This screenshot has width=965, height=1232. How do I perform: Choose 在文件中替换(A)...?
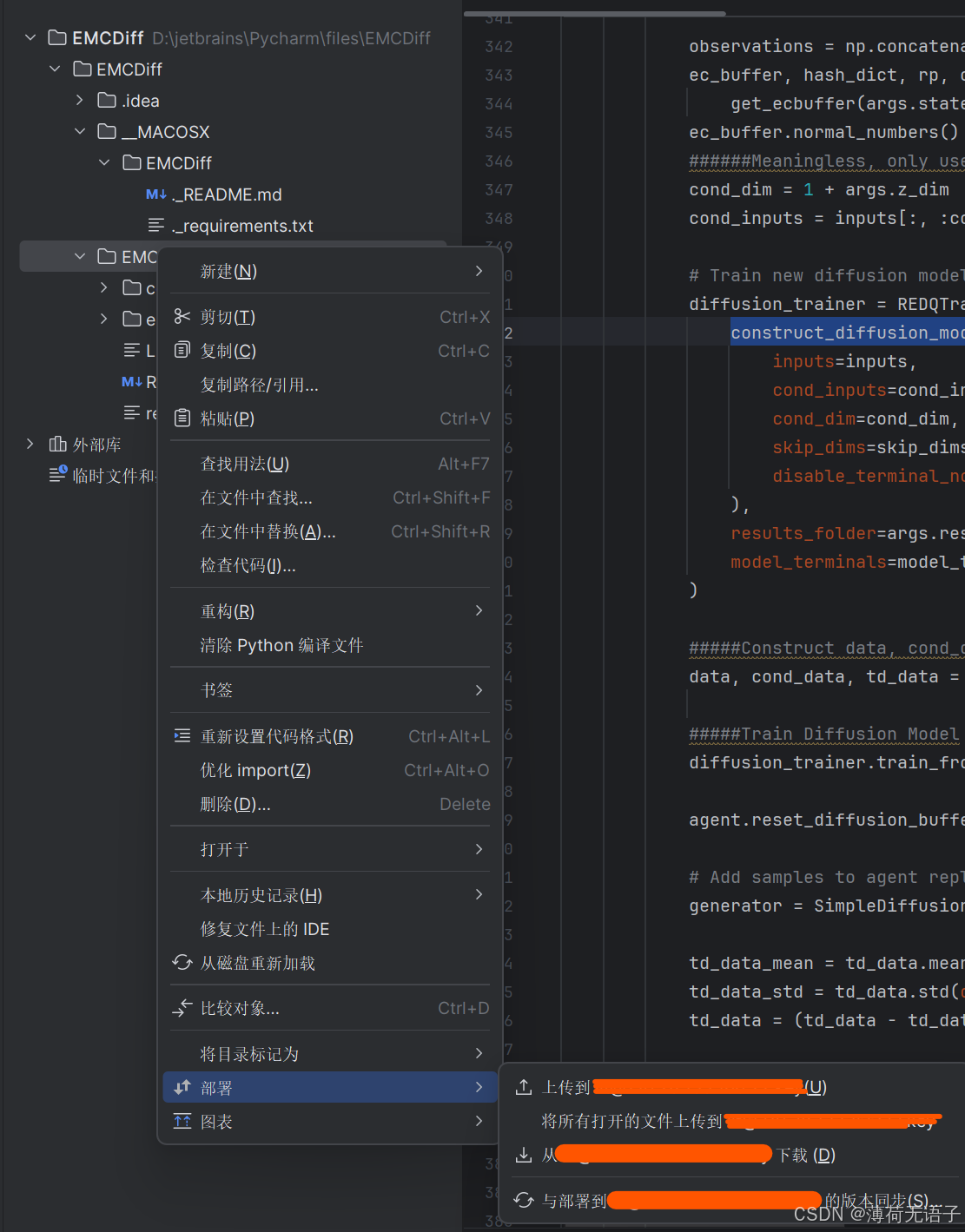330,531
